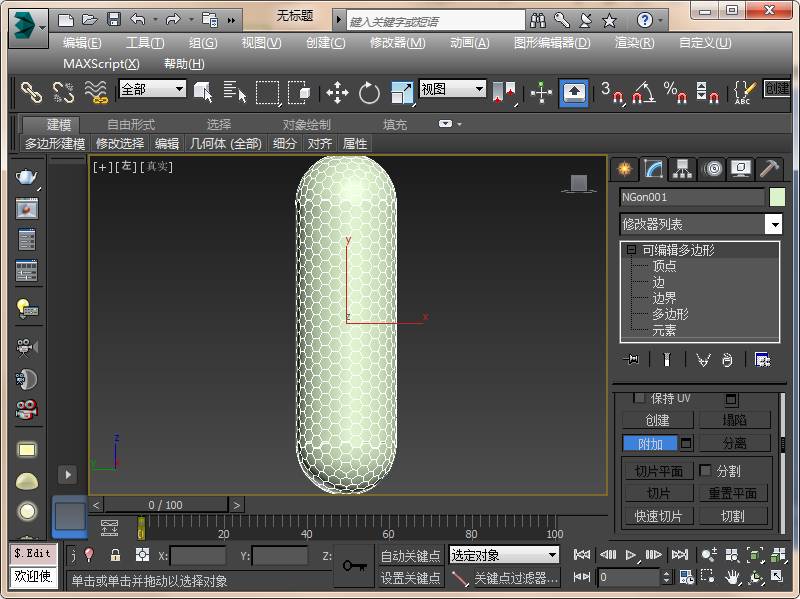Select the Unlink Selection icon
This screenshot has height=599, width=800.
point(64,92)
